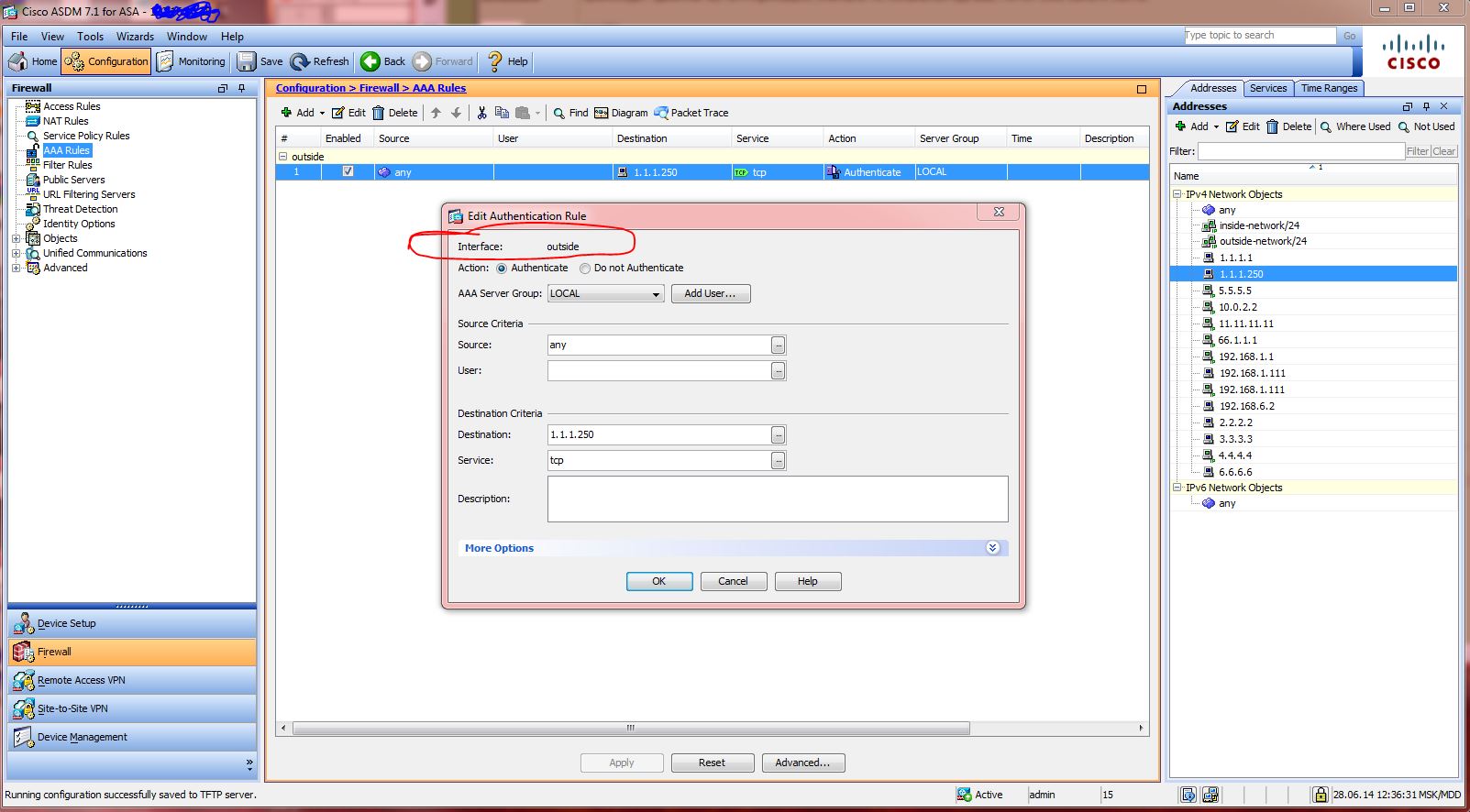Open the Site-to-Site VPN section
Image resolution: width=1470 pixels, height=812 pixels.
pyautogui.click(x=131, y=708)
